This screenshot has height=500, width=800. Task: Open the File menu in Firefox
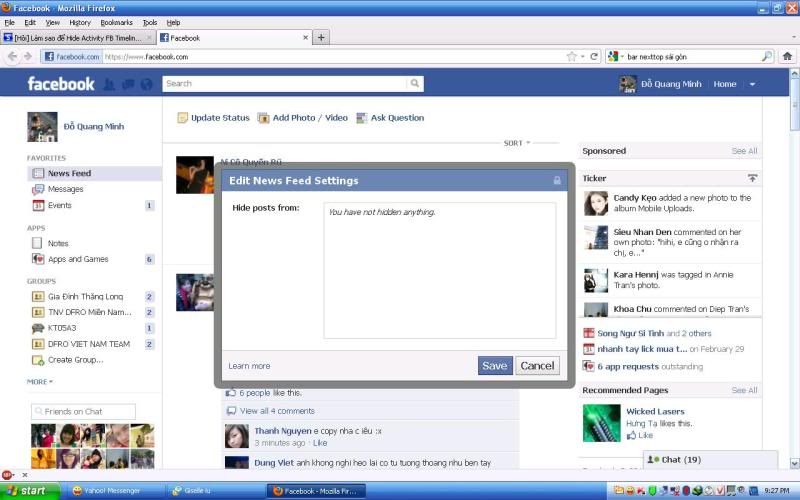10,22
